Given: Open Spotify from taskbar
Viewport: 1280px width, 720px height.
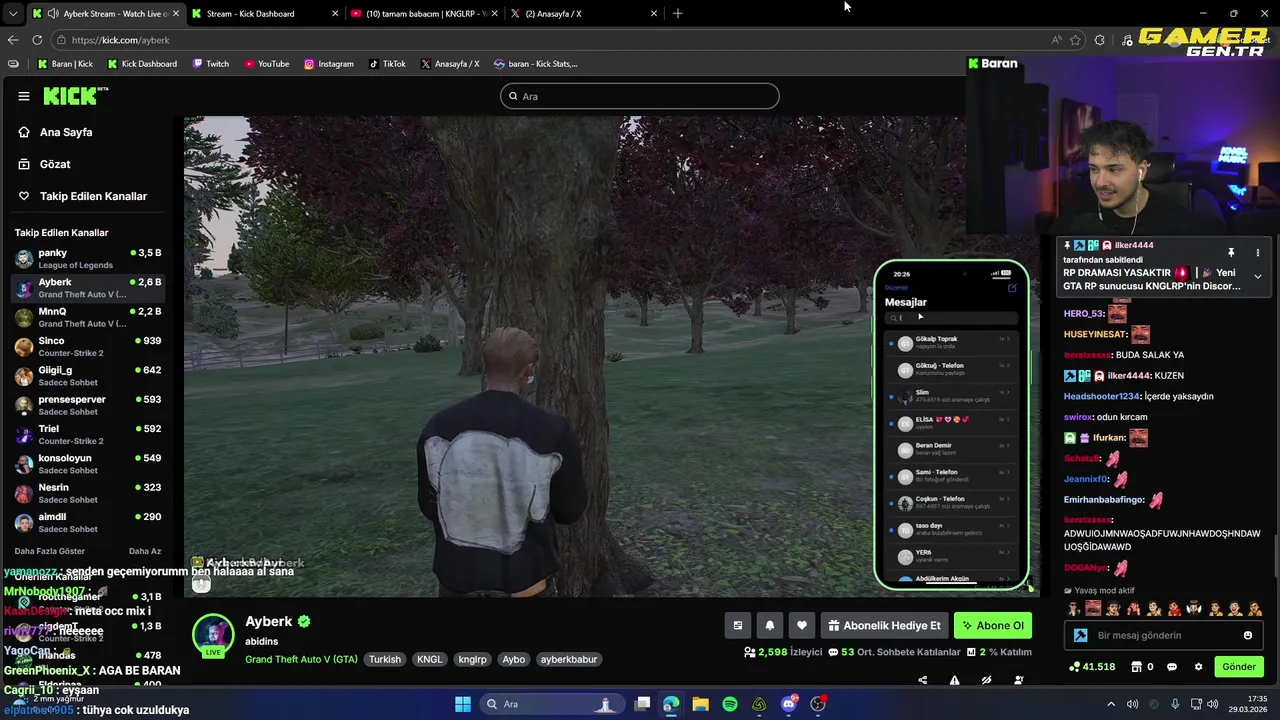Looking at the screenshot, I should 730,704.
